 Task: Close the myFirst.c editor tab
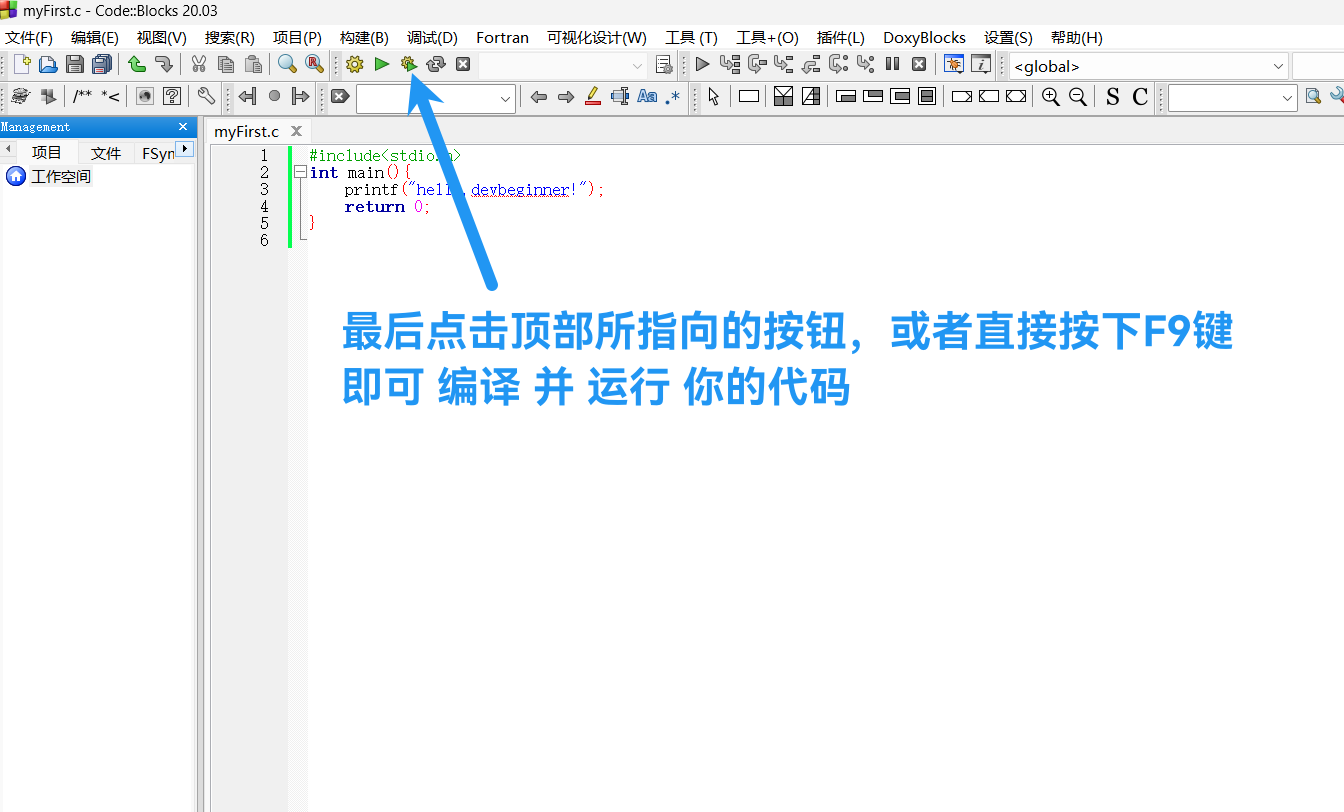pyautogui.click(x=296, y=131)
